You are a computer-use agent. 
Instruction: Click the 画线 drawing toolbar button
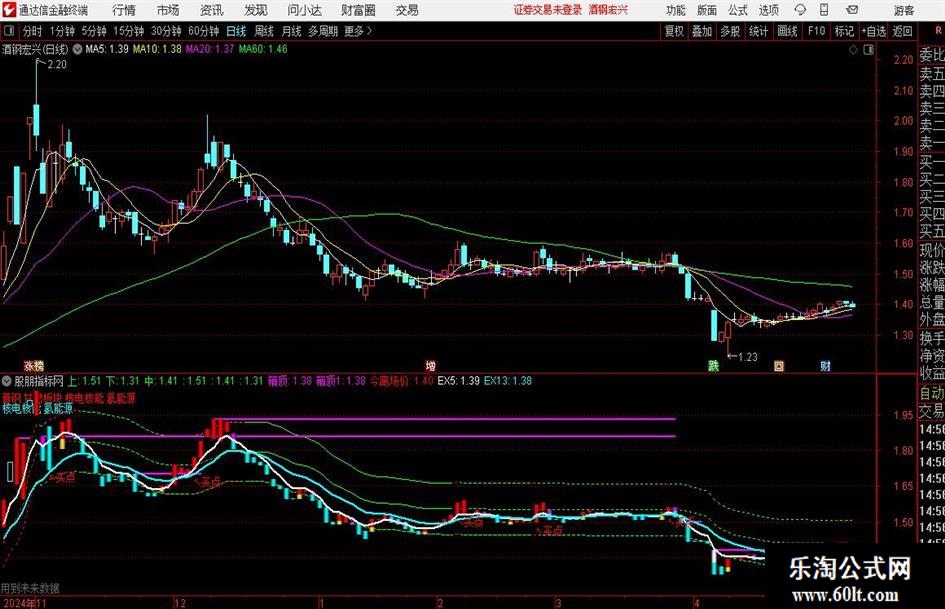(x=787, y=31)
